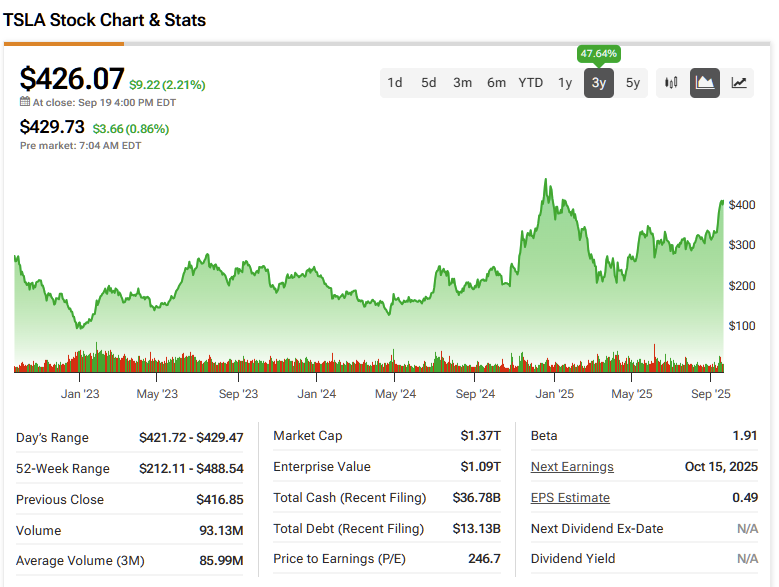Screen dimensions: 779x587
Task: Click Average Volume (3M) value 85.99M
Action: 221,561
